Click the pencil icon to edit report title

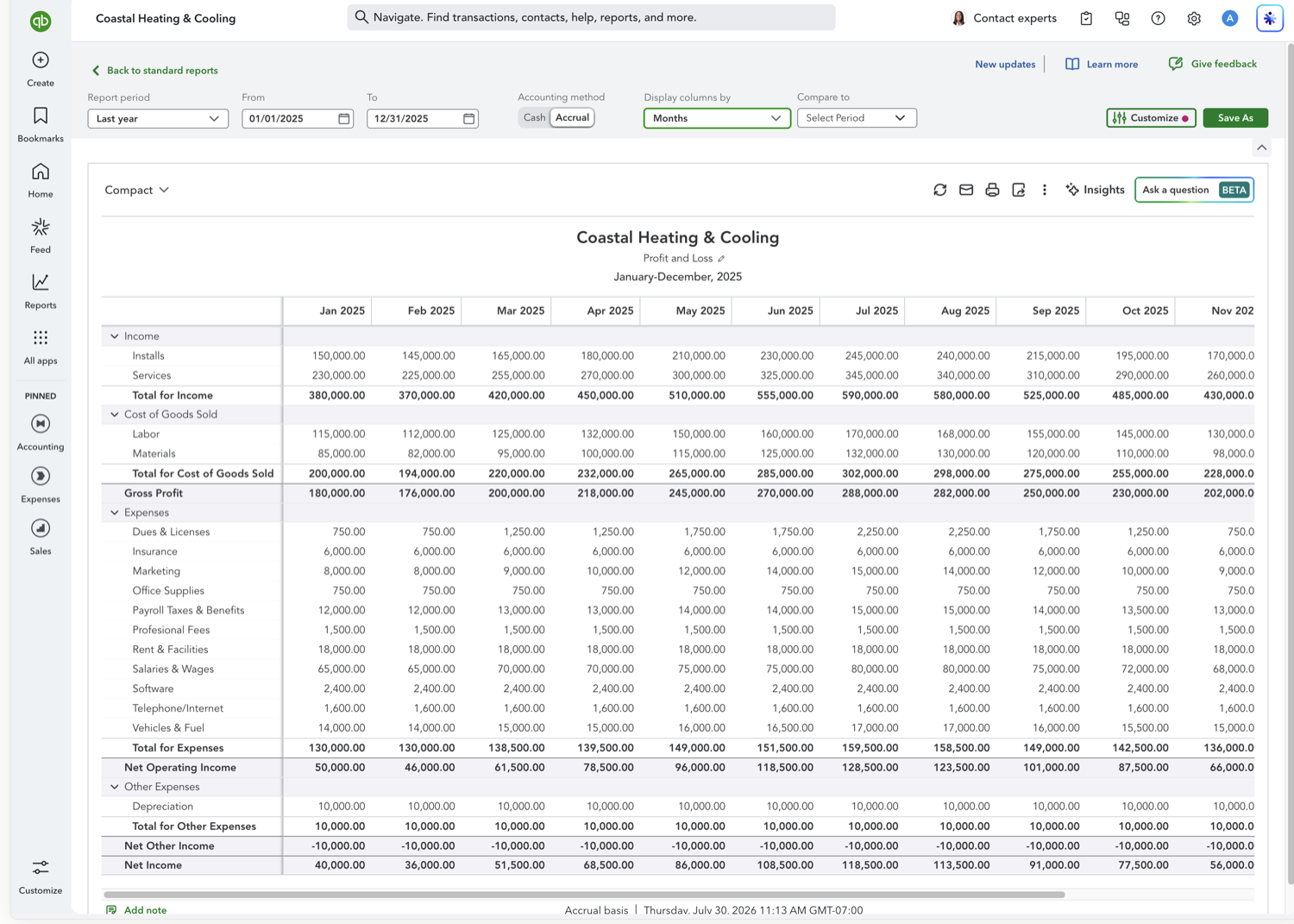[x=721, y=259]
